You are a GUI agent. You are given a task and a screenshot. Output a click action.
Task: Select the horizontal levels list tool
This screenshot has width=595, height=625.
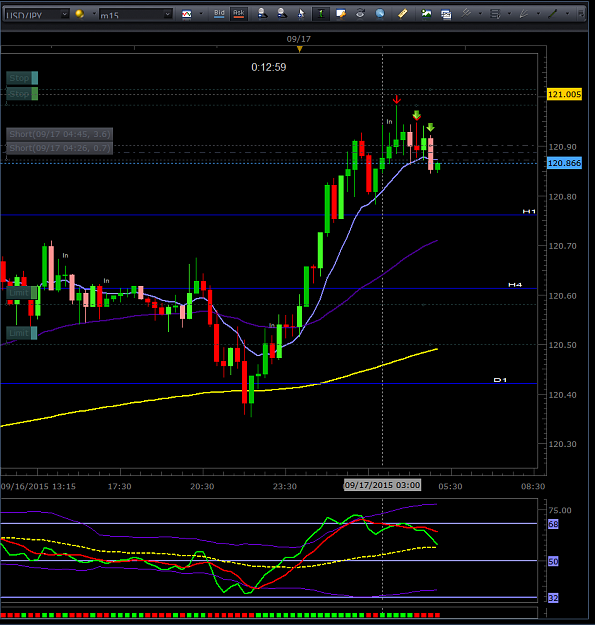[495, 14]
